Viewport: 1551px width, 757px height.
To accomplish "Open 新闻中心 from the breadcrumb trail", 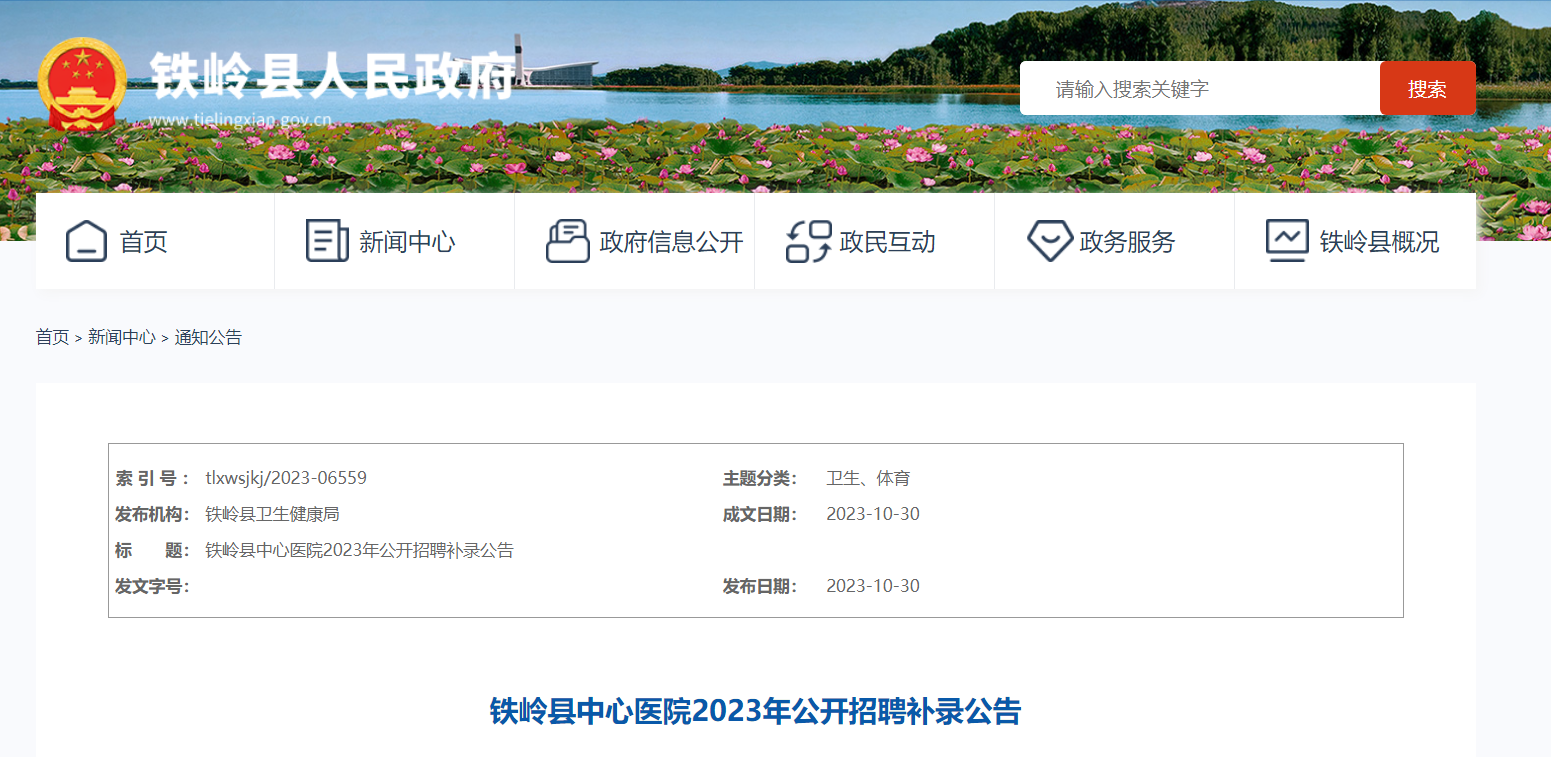I will (x=121, y=338).
